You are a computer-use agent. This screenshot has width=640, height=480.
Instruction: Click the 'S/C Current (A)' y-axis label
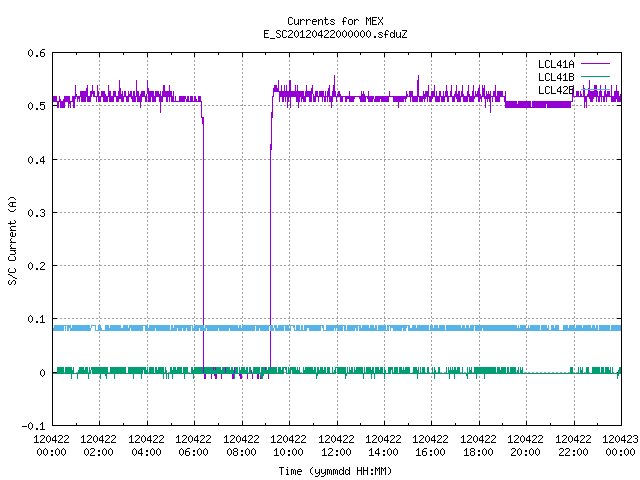13,240
